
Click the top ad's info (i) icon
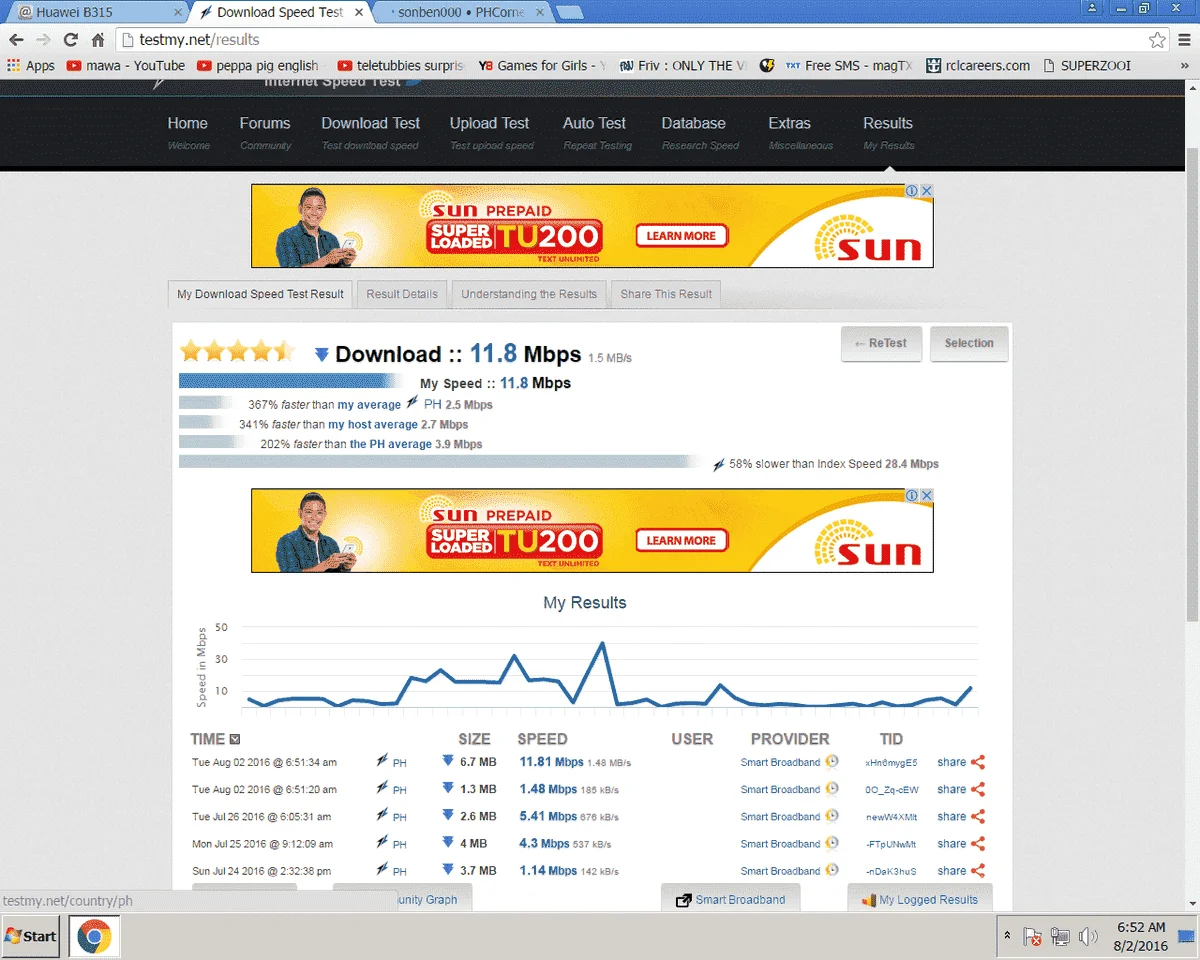pos(913,191)
